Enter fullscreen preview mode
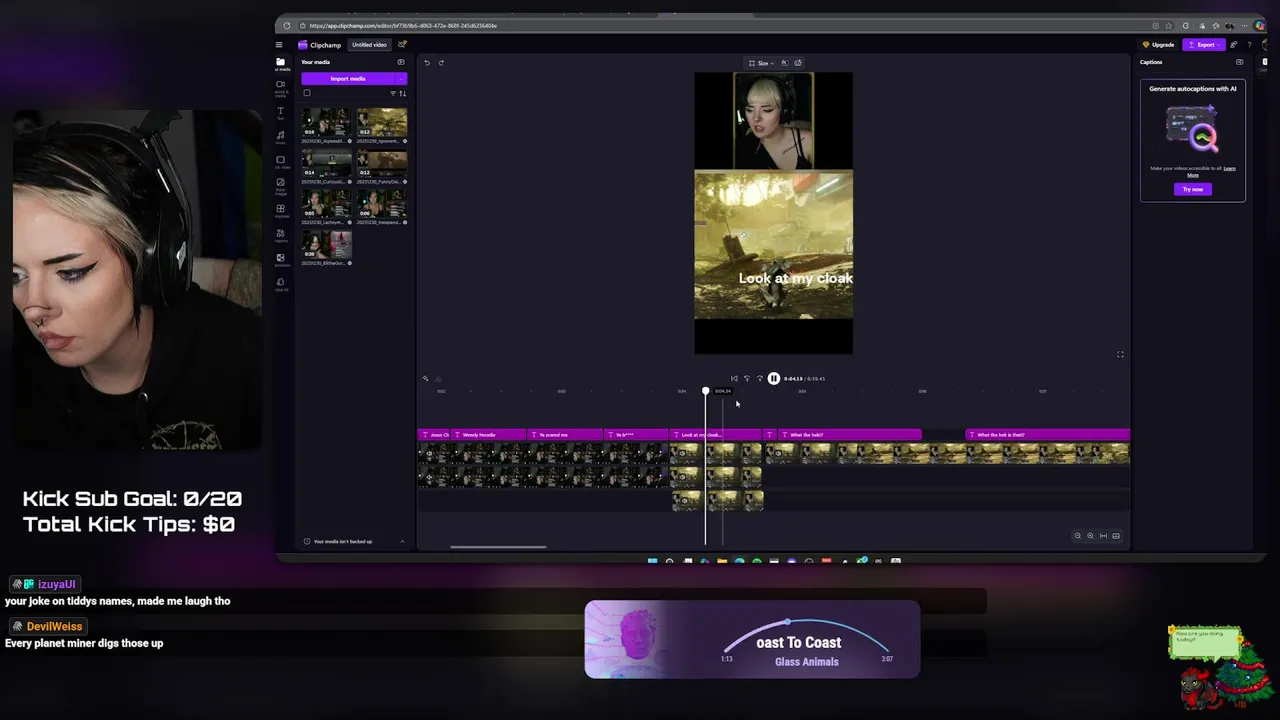Image resolution: width=1280 pixels, height=720 pixels. pos(1120,354)
